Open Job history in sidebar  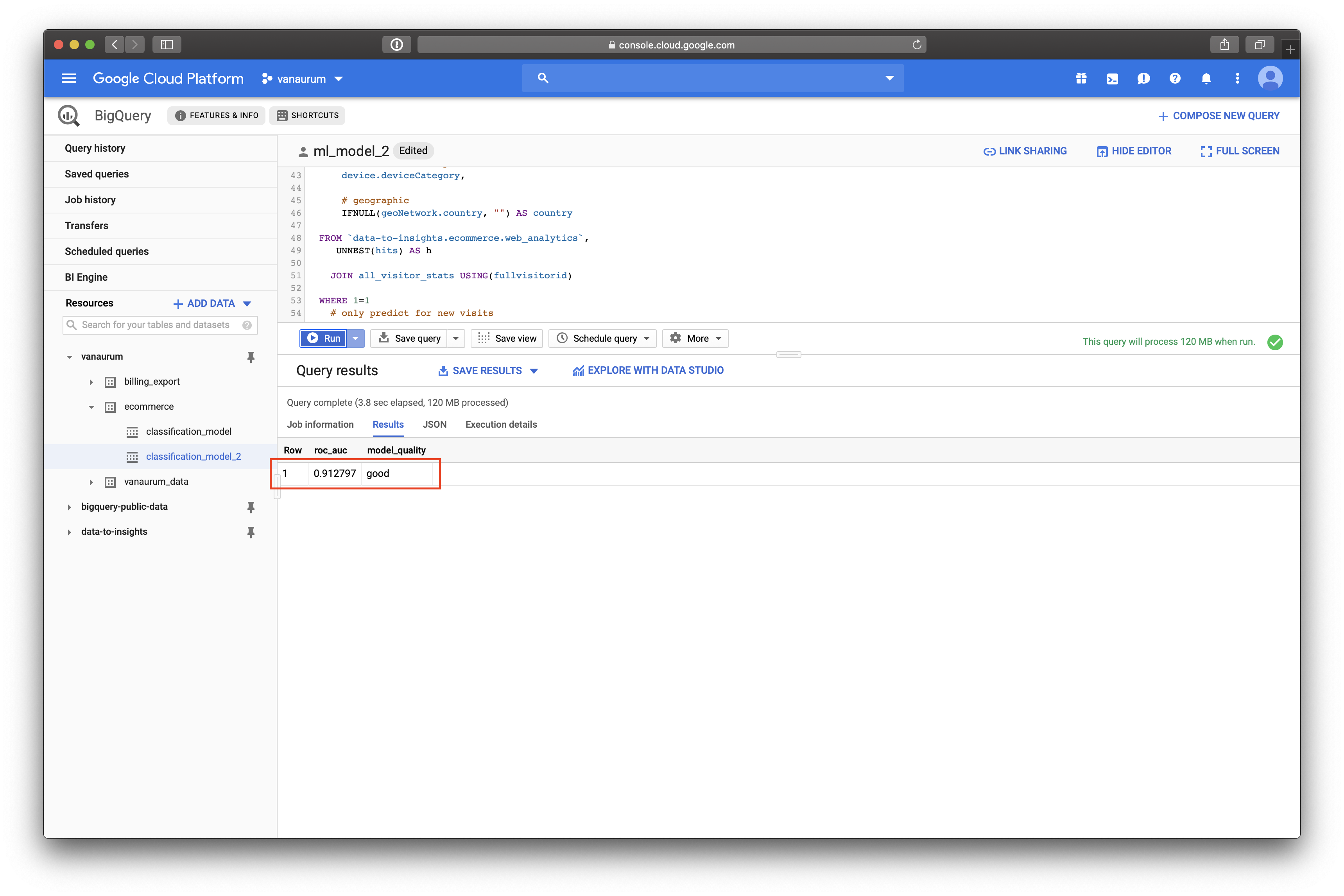[x=161, y=200]
